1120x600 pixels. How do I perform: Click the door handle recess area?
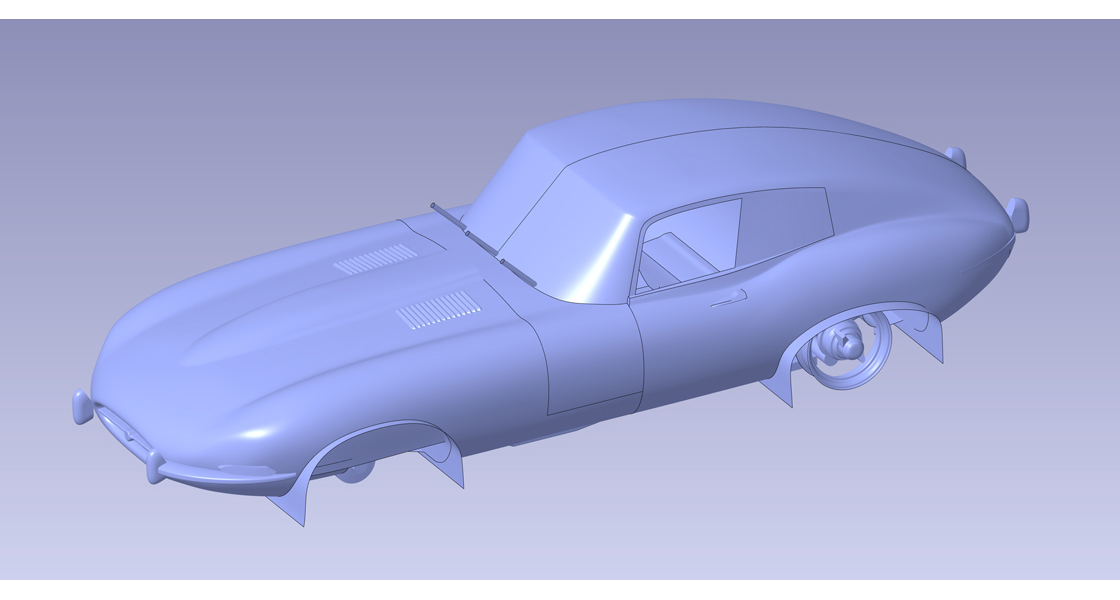pyautogui.click(x=727, y=297)
